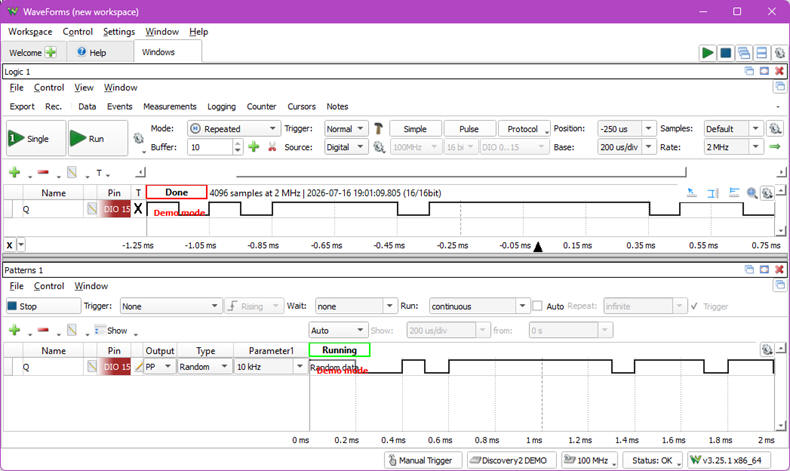Open the Settings menu
The height and width of the screenshot is (471, 790).
click(x=119, y=31)
